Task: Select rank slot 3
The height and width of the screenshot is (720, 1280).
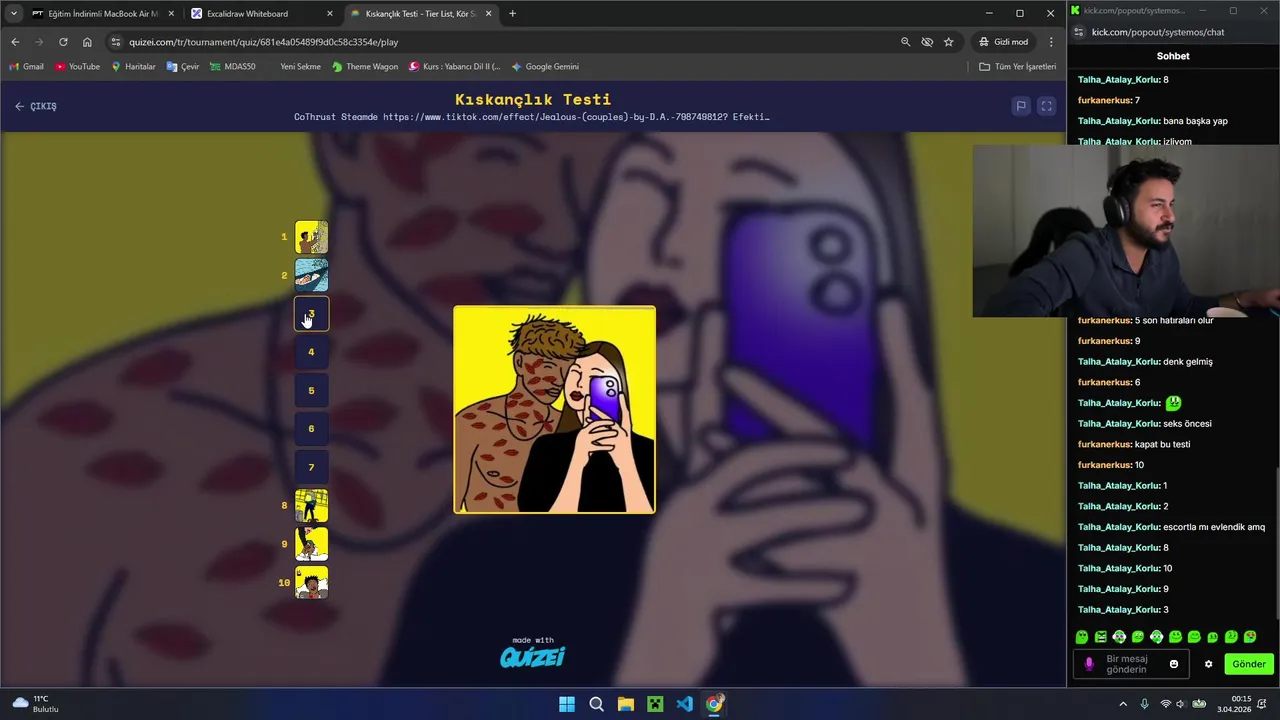Action: point(311,314)
